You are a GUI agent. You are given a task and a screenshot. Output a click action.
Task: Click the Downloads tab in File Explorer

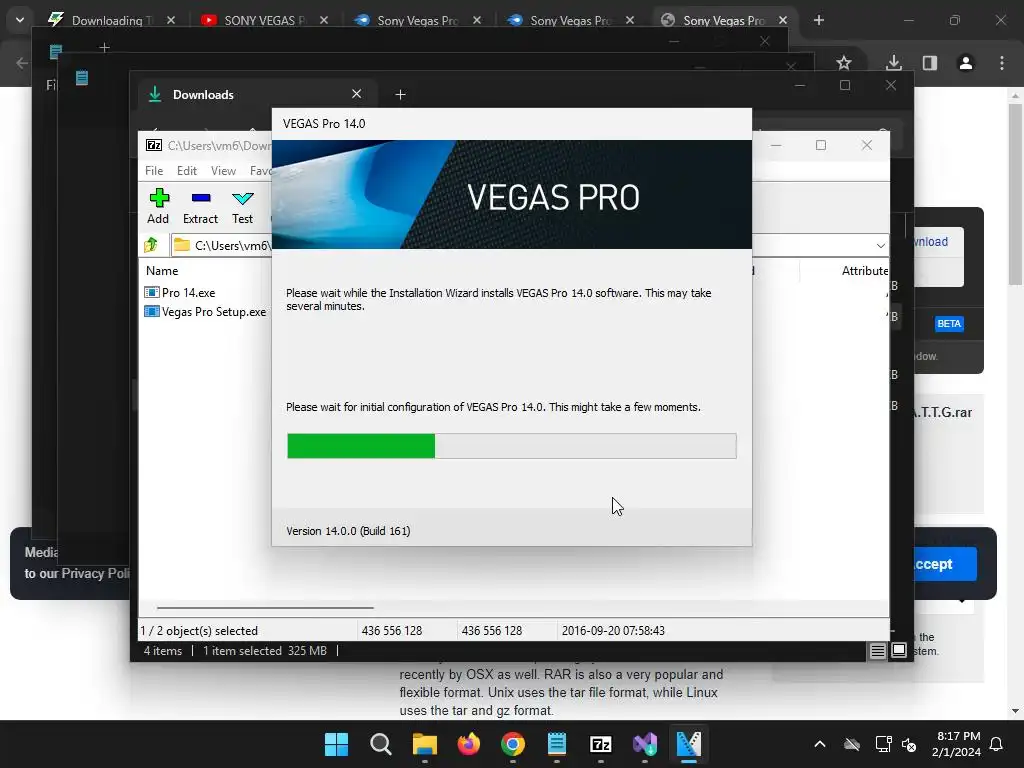pos(255,95)
